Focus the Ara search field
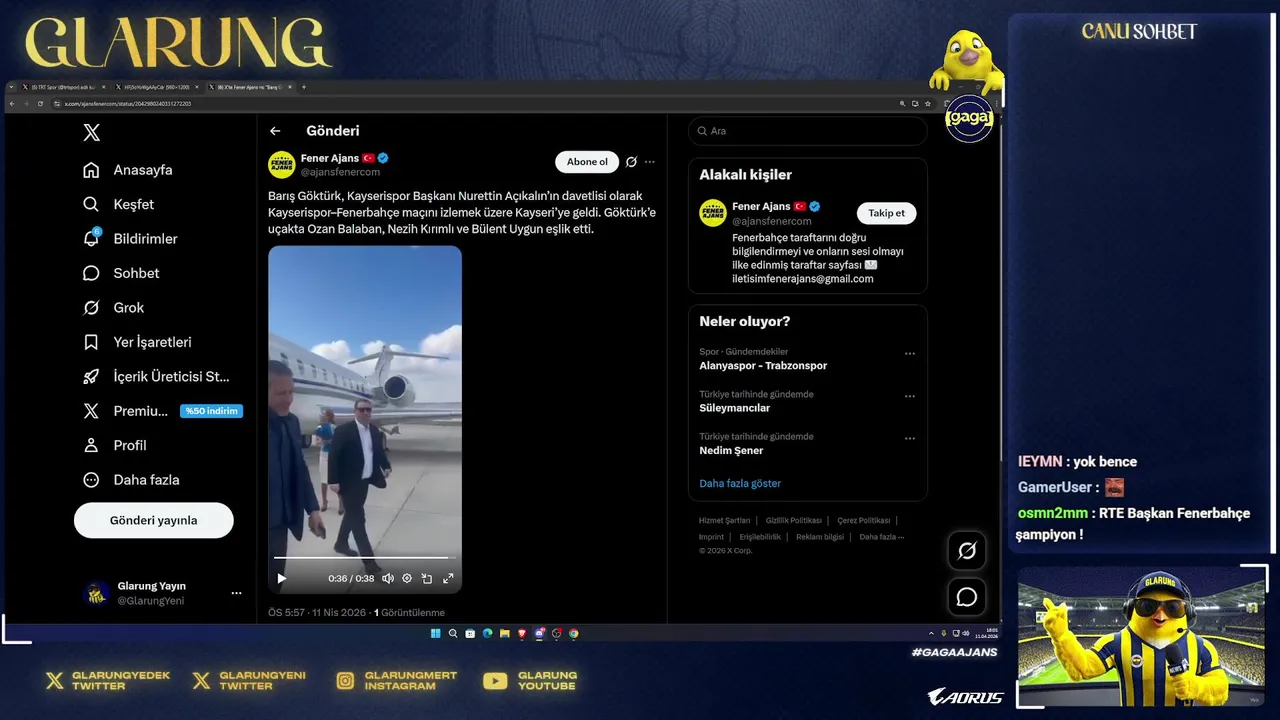Viewport: 1280px width, 720px height. tap(808, 131)
